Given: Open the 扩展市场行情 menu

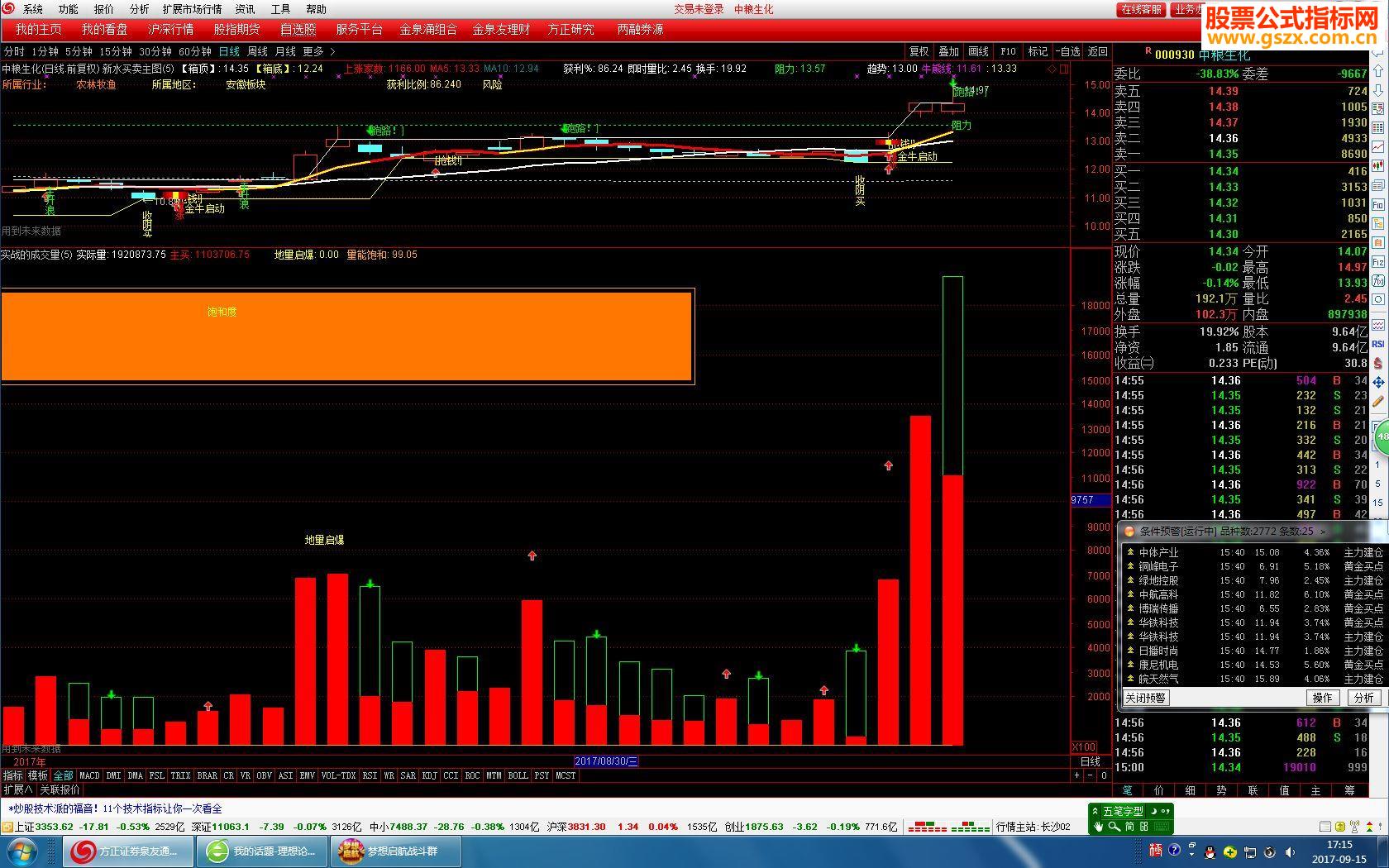Looking at the screenshot, I should coord(193,9).
